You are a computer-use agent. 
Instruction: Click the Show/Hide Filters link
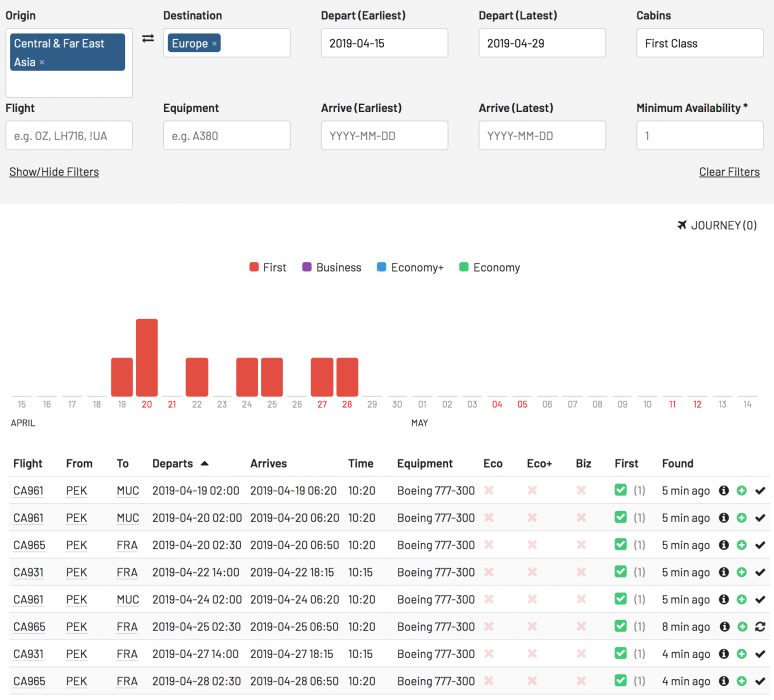pos(54,172)
